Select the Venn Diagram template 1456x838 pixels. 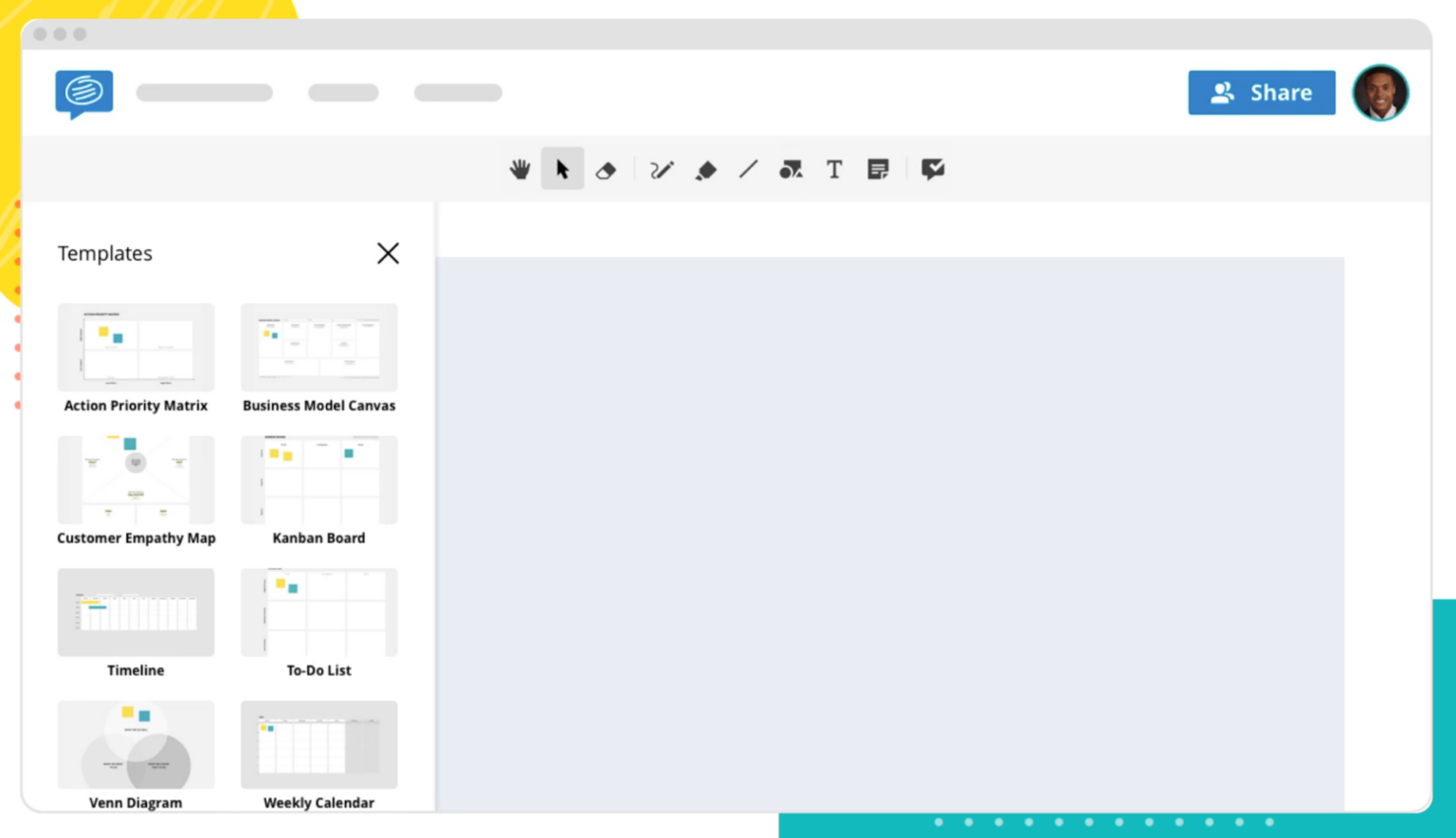click(136, 745)
